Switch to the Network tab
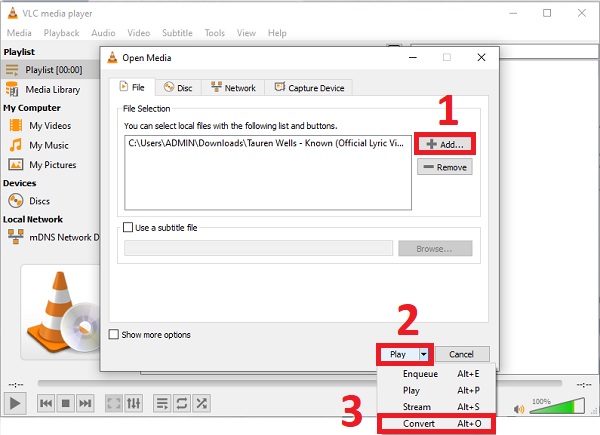The width and height of the screenshot is (600, 435). 233,88
